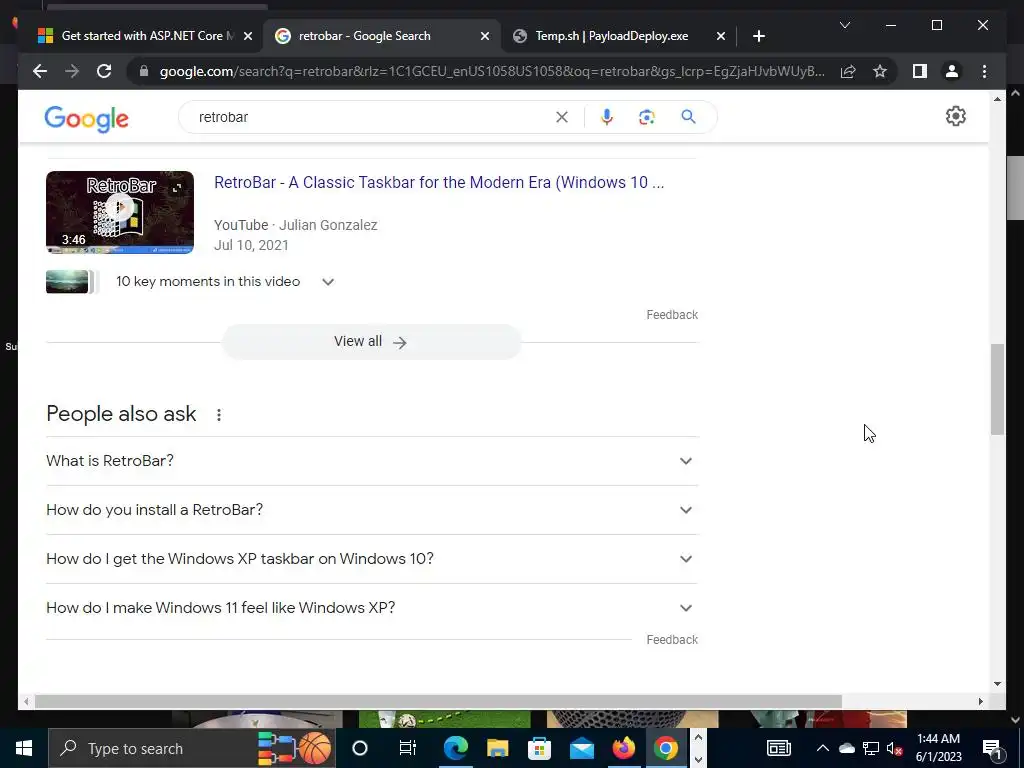Open Cortana from the taskbar circle icon
Image resolution: width=1024 pixels, height=768 pixels.
tap(360, 748)
